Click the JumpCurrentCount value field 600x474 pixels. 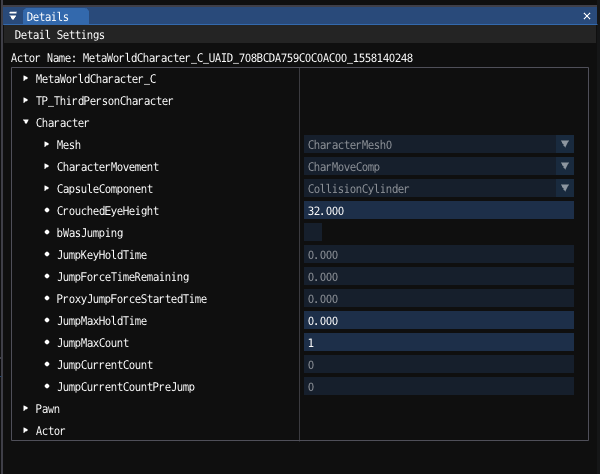(x=439, y=365)
